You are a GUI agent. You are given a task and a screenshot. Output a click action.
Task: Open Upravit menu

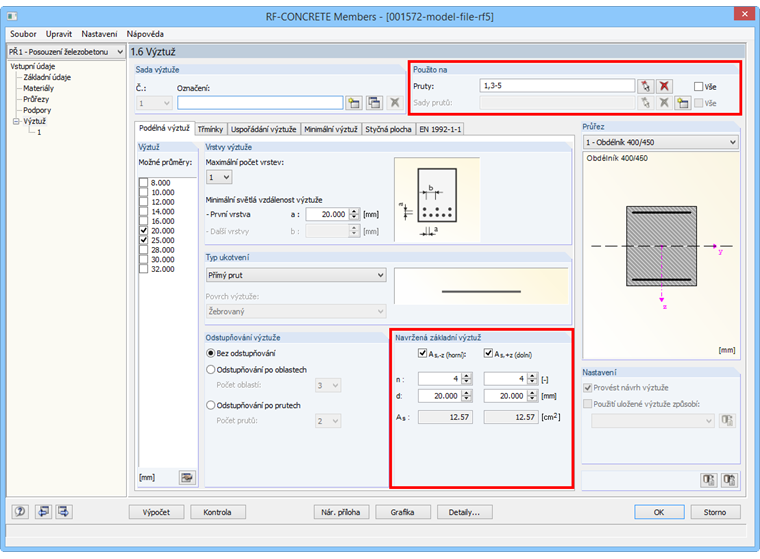click(59, 34)
